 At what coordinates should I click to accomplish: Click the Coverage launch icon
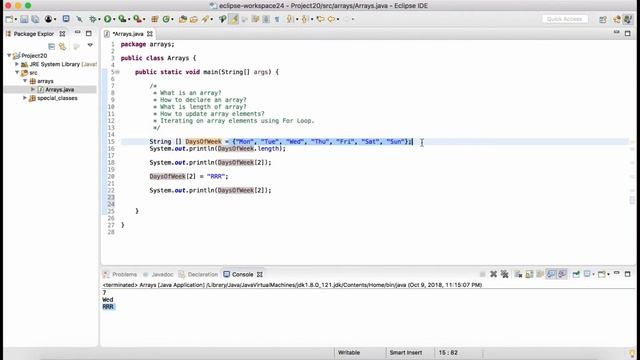pos(122,19)
